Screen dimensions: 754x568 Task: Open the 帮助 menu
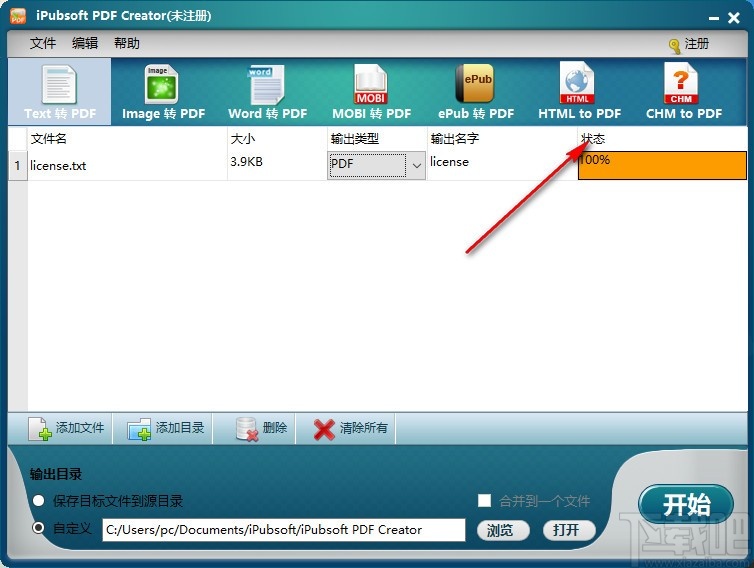(126, 43)
